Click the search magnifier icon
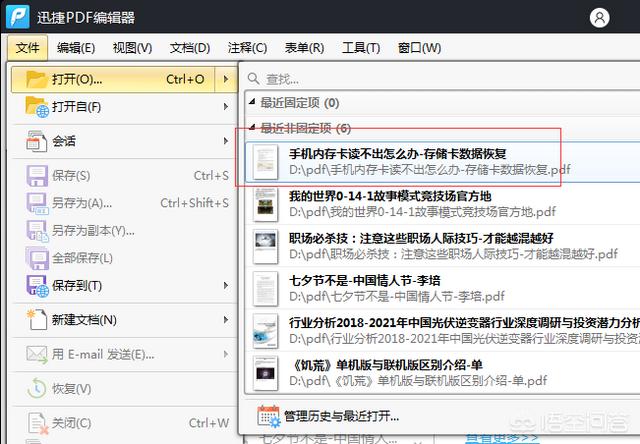 click(253, 79)
